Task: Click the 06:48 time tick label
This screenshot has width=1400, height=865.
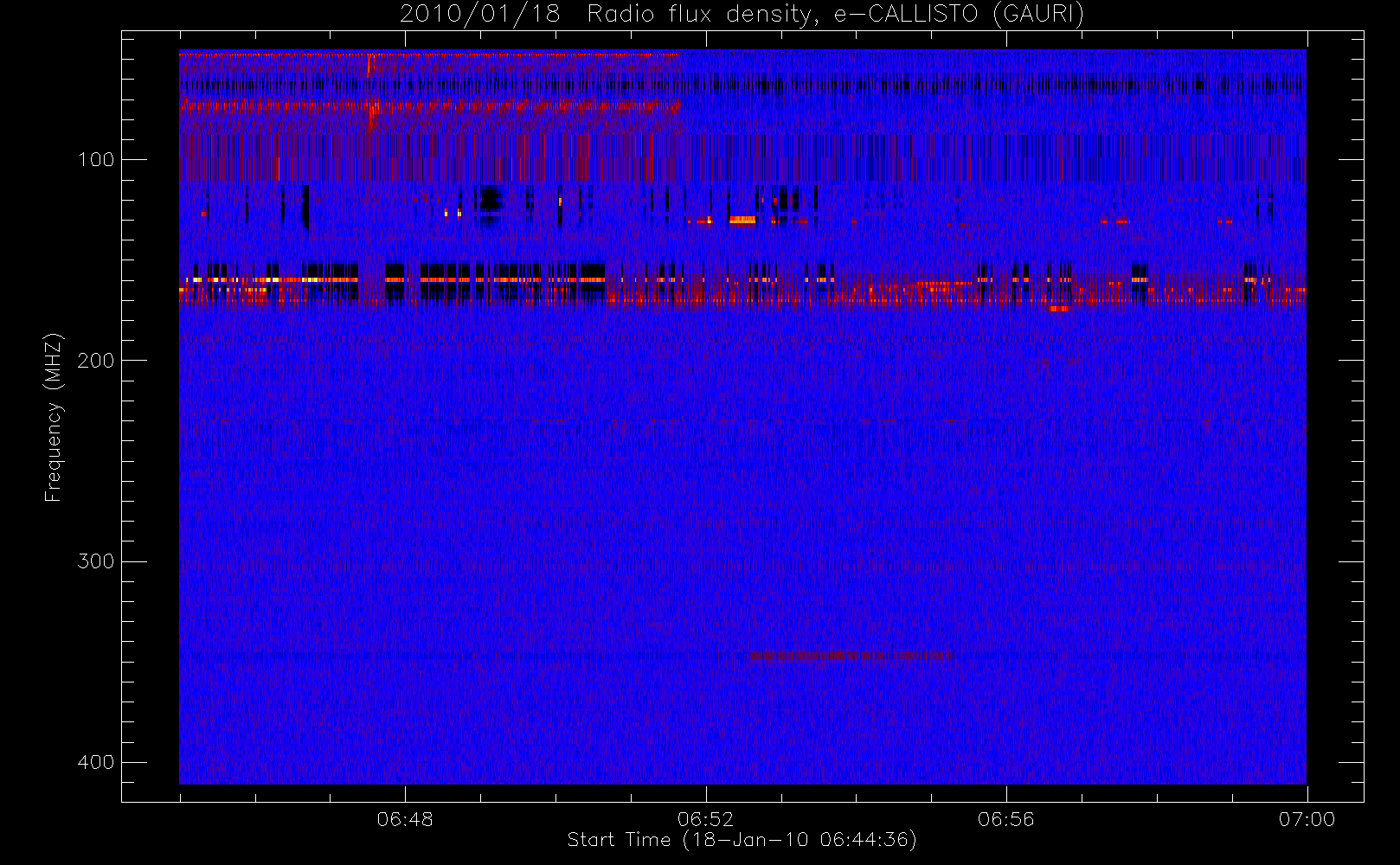Action: pyautogui.click(x=405, y=819)
